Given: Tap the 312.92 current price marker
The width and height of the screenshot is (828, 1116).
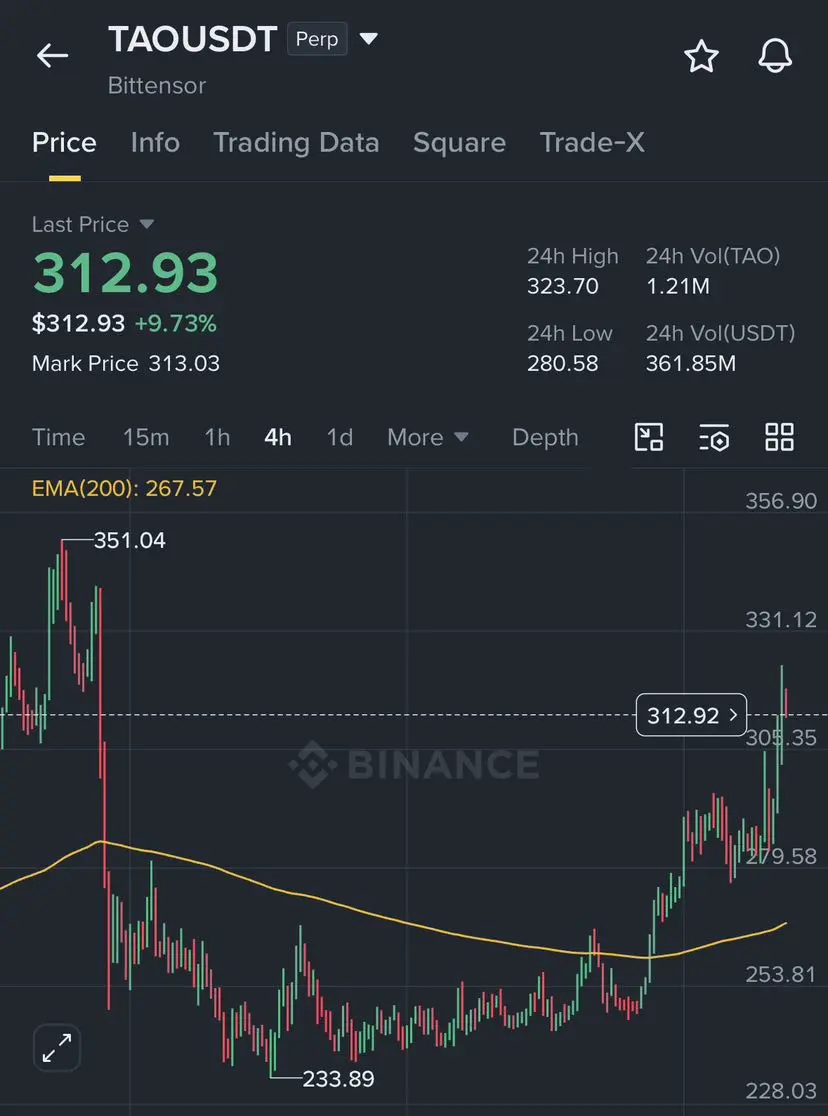Looking at the screenshot, I should 691,715.
